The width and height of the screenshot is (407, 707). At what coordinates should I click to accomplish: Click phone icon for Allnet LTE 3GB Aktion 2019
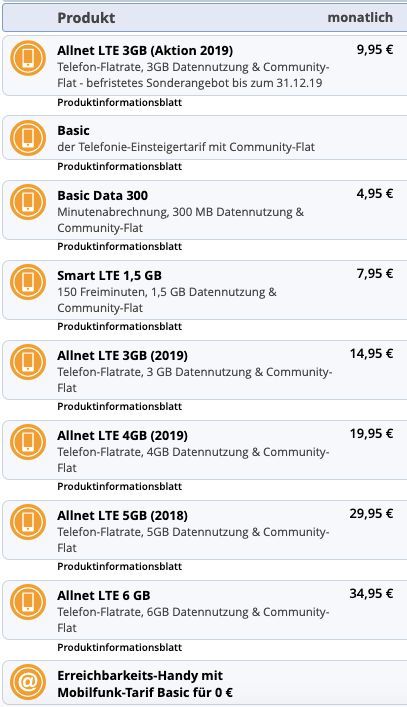28,58
